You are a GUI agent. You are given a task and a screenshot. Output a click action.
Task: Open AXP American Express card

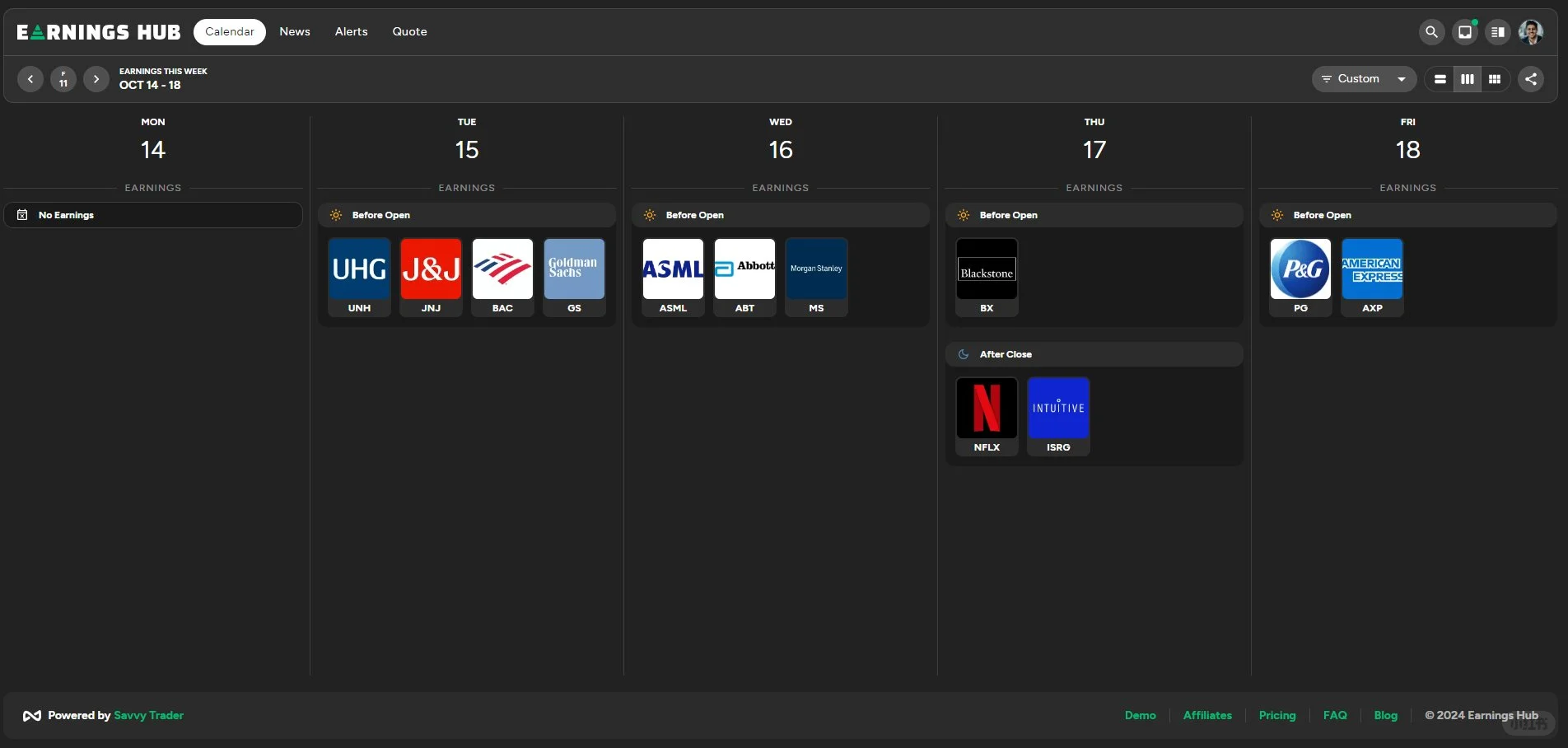[1372, 277]
